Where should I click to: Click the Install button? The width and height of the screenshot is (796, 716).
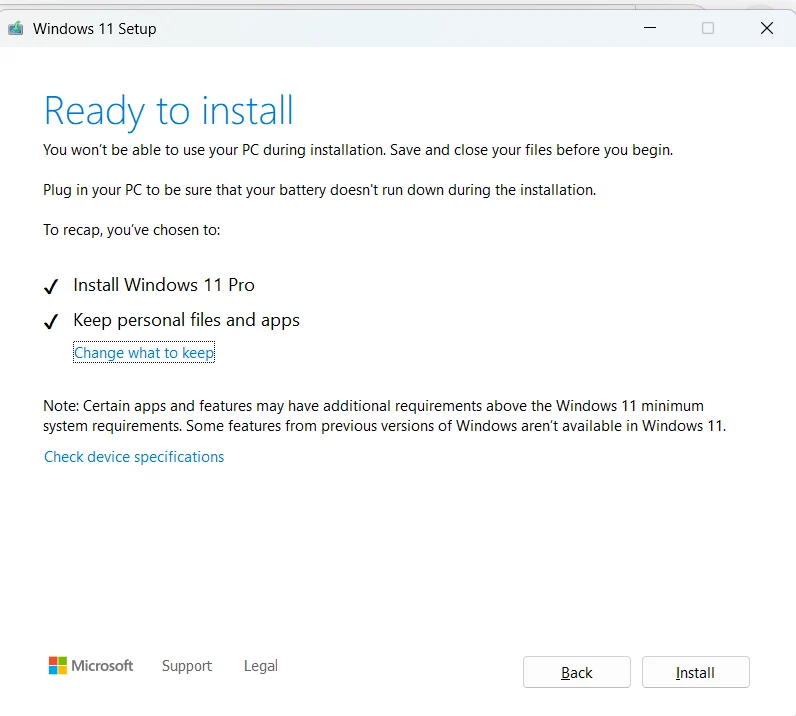(x=695, y=672)
